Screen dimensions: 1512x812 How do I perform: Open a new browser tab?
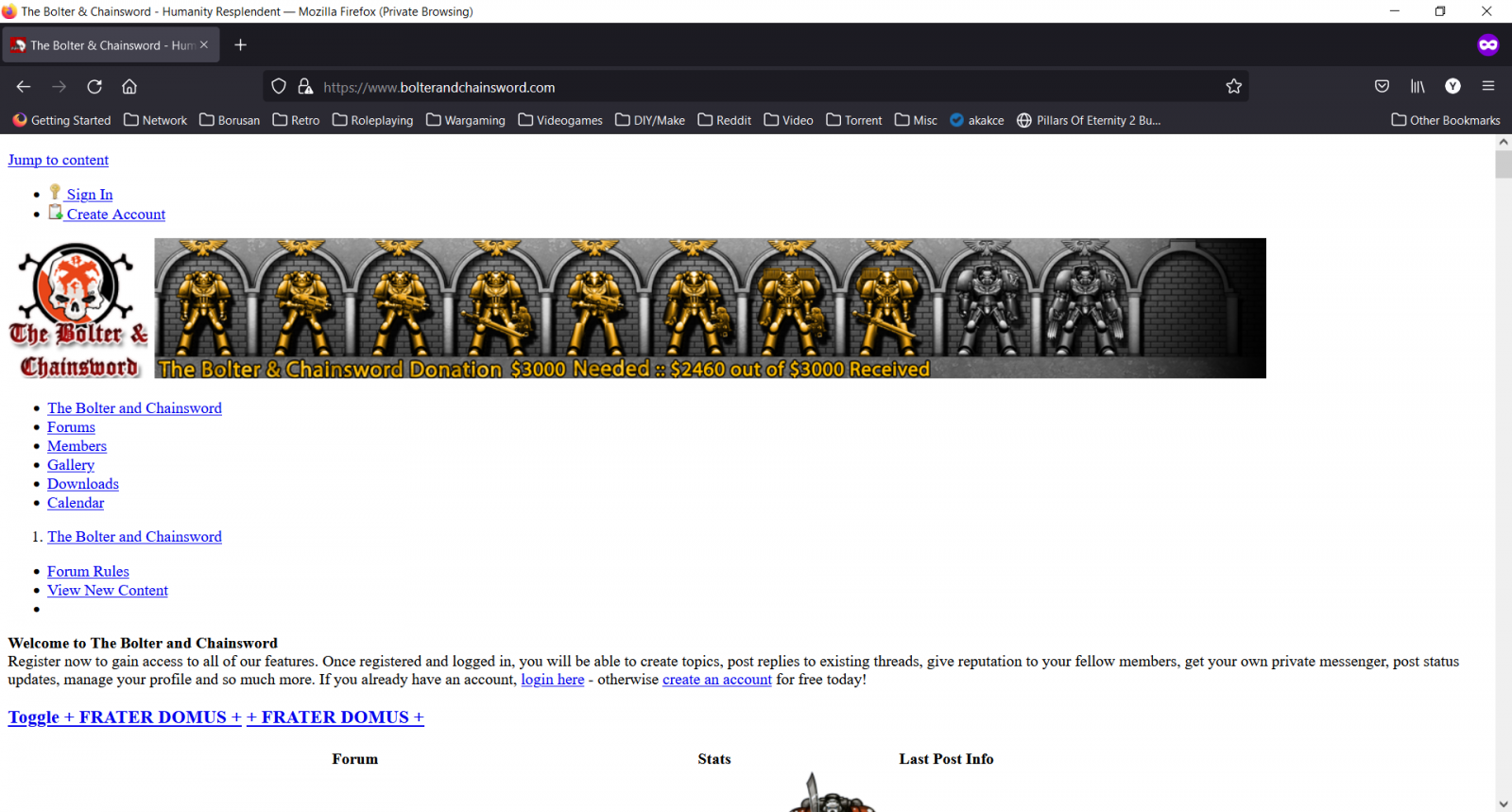click(241, 45)
